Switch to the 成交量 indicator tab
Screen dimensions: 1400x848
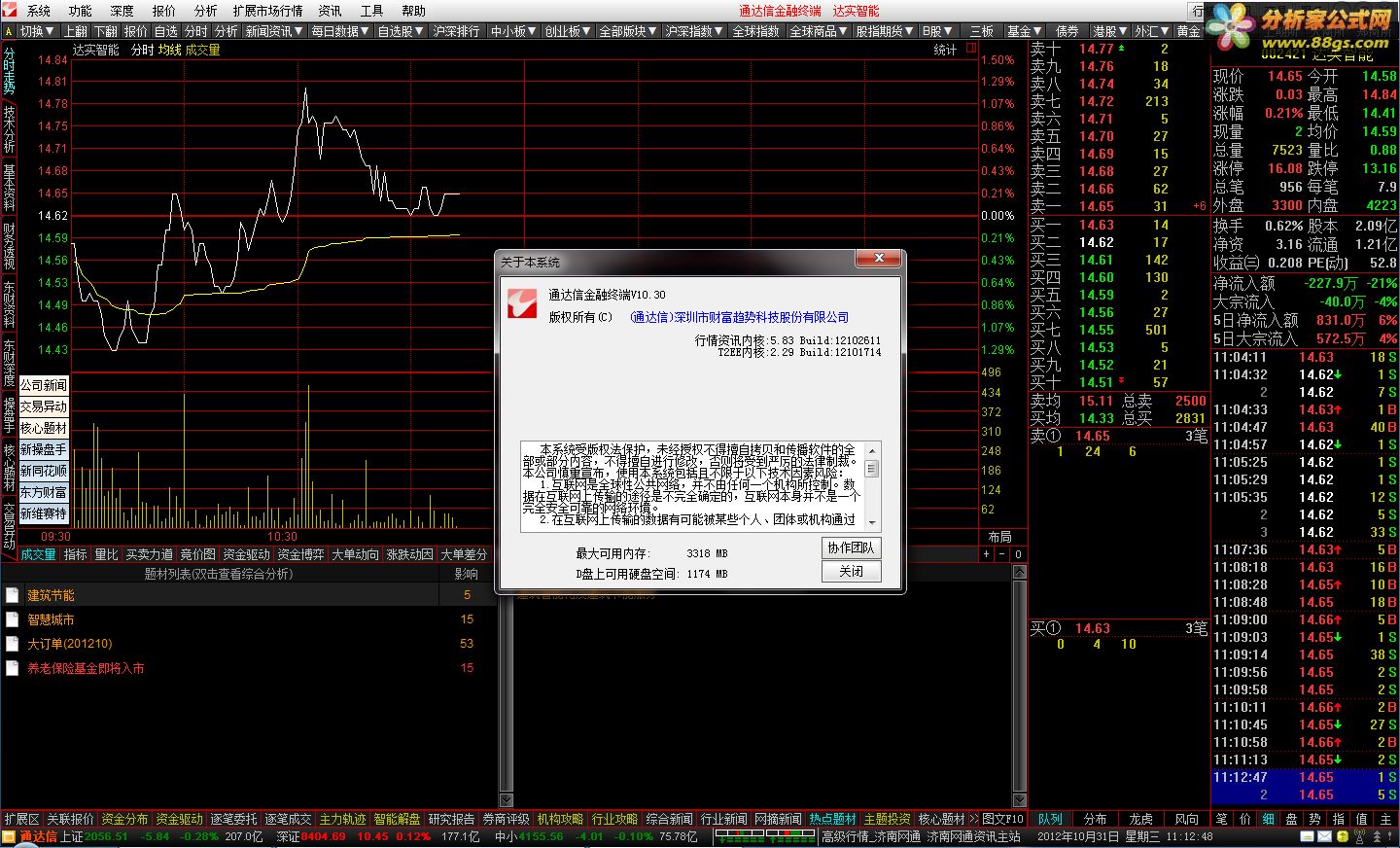pos(38,554)
